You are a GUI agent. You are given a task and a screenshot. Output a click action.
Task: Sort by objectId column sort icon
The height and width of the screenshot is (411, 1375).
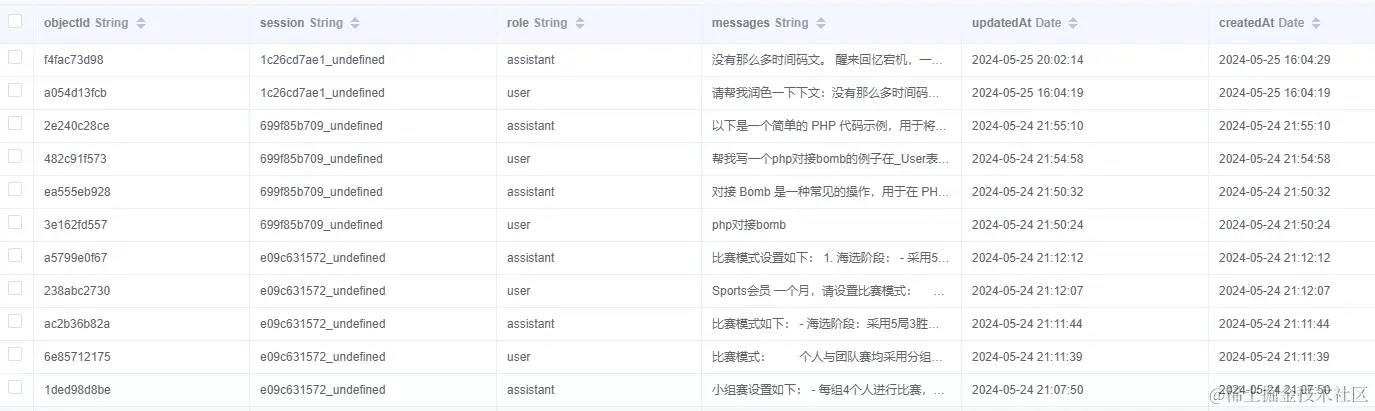(x=141, y=23)
